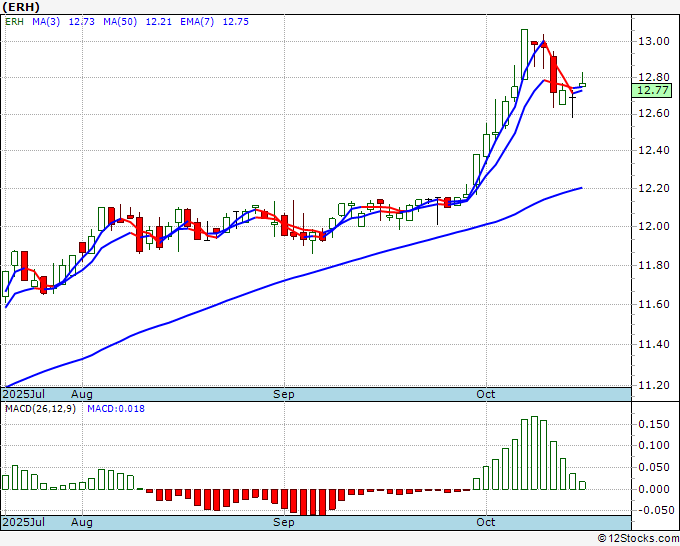Click the (ERH) chart title
The width and height of the screenshot is (680, 546).
(20, 7)
